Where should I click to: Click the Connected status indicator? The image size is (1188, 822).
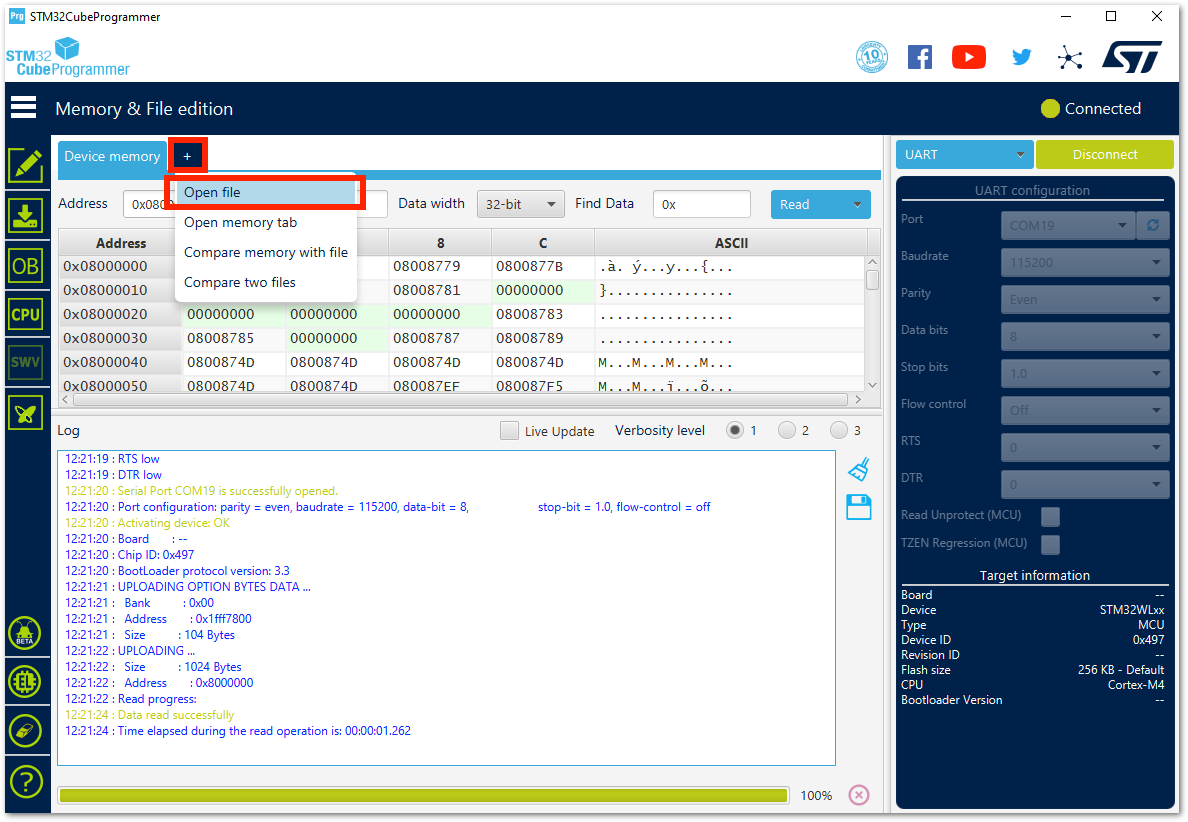point(1091,108)
